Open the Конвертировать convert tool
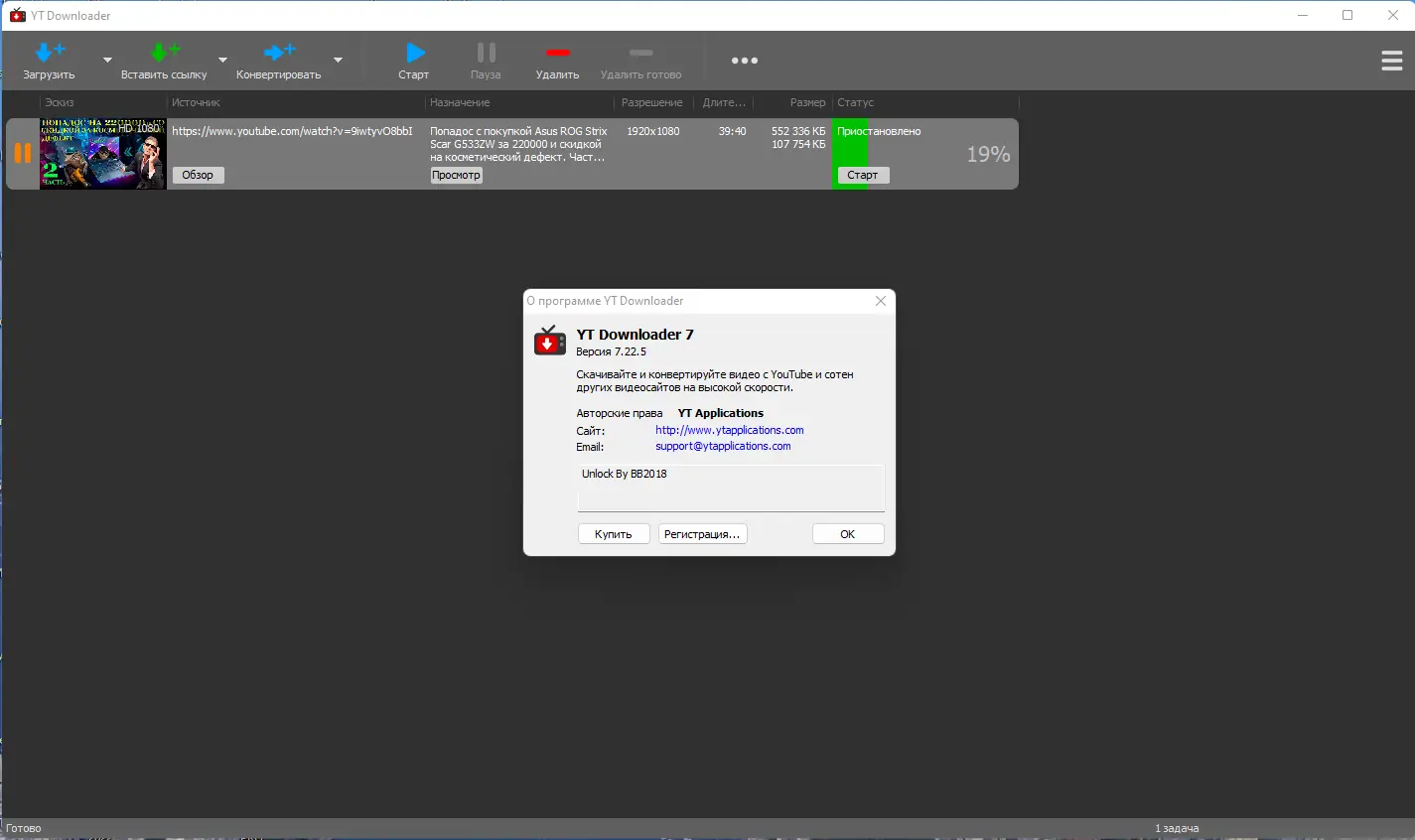 (x=279, y=50)
